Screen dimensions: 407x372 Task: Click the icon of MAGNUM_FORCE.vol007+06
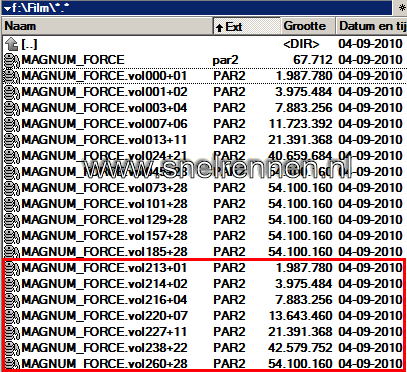click(x=12, y=124)
